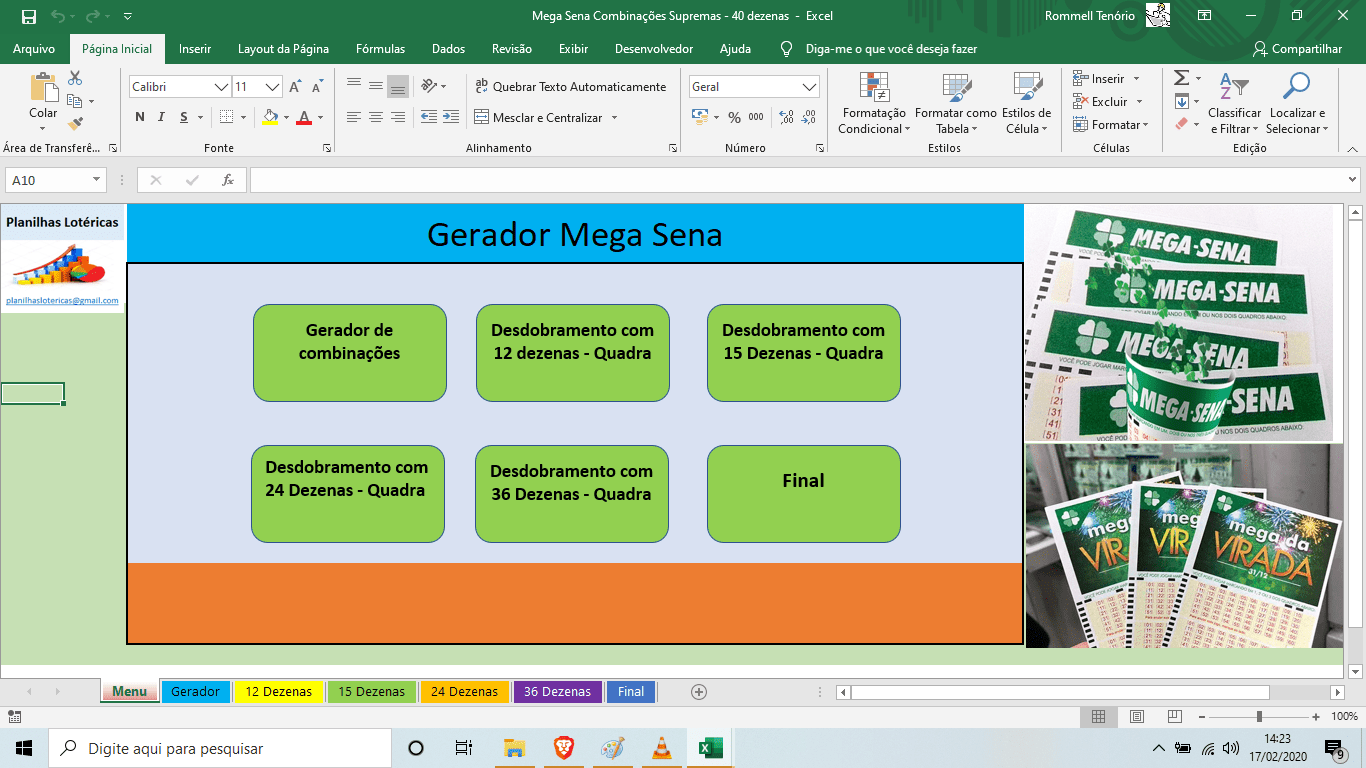The height and width of the screenshot is (768, 1366).
Task: Switch to the Dados ribbon tab
Action: (x=448, y=49)
